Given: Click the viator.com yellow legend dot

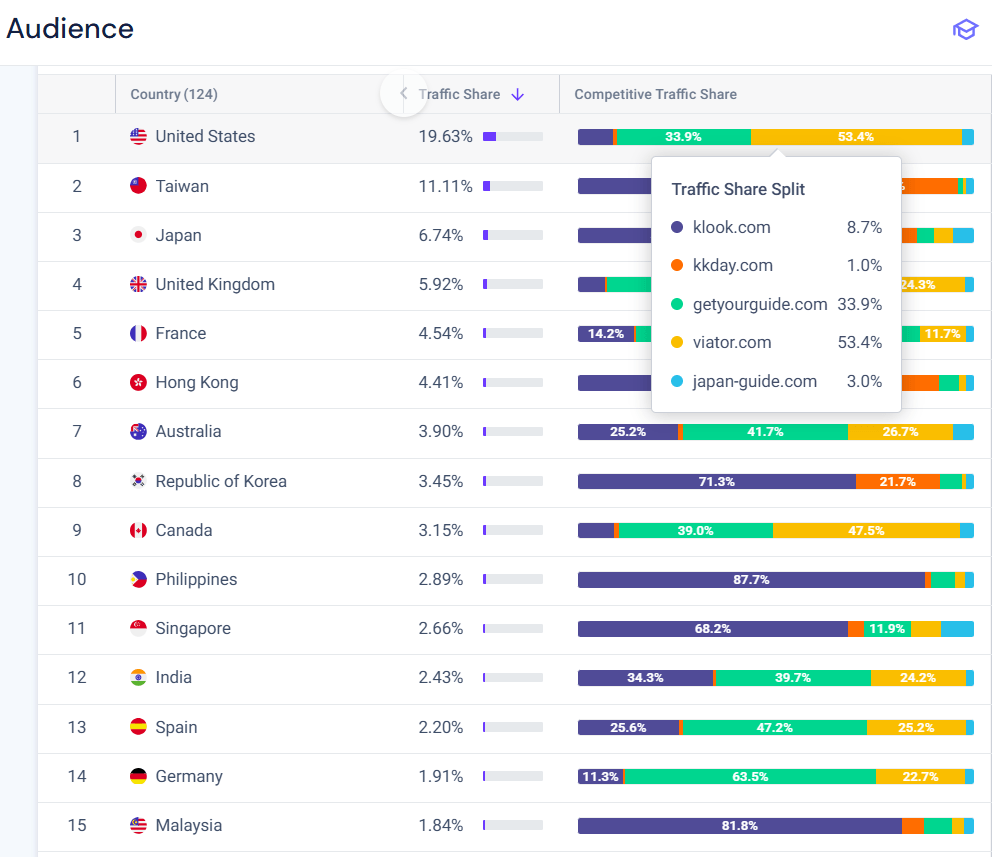Looking at the screenshot, I should click(x=677, y=342).
